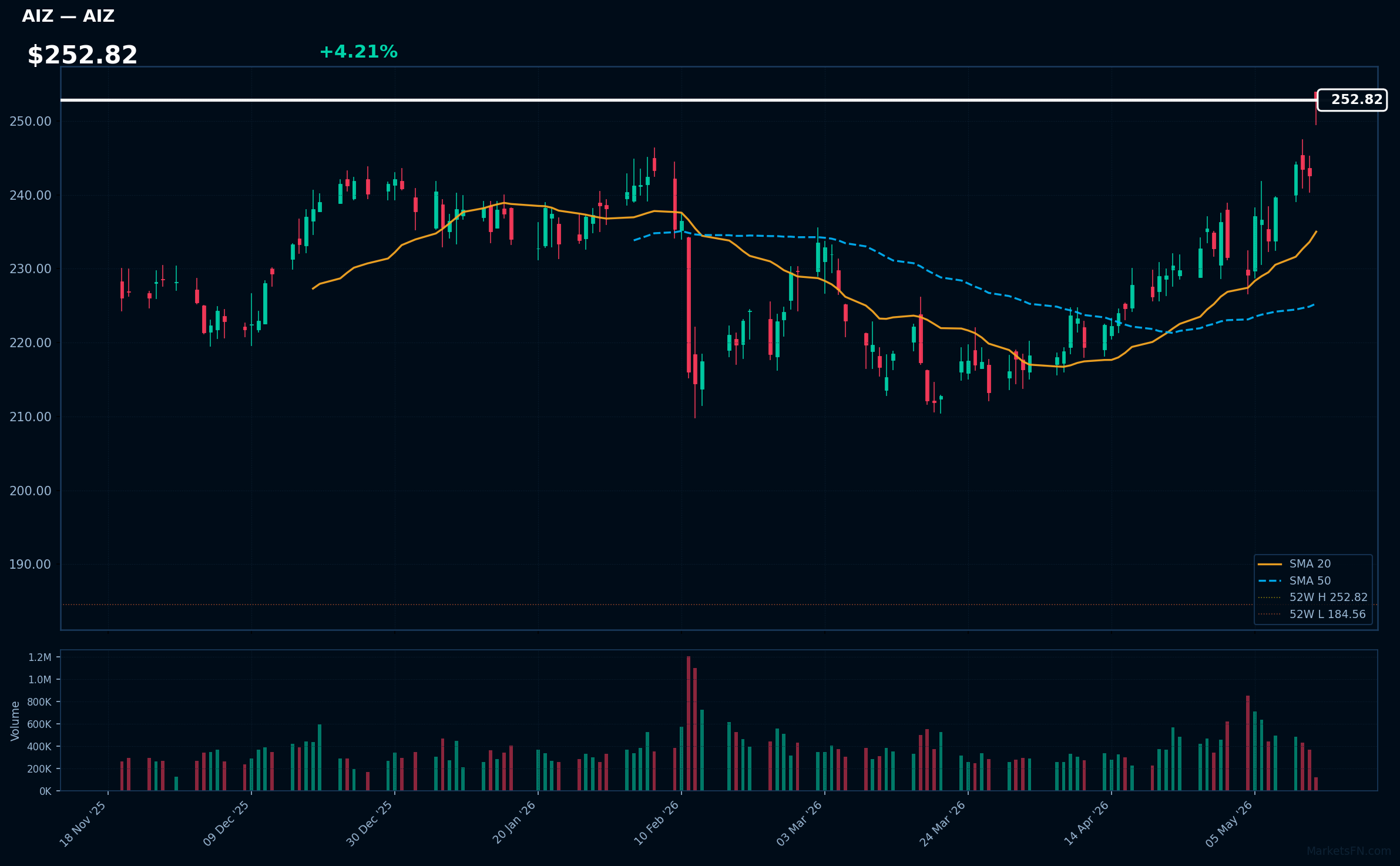
Task: Click the blue dashed SMA 50 legend sample
Action: pos(1270,581)
